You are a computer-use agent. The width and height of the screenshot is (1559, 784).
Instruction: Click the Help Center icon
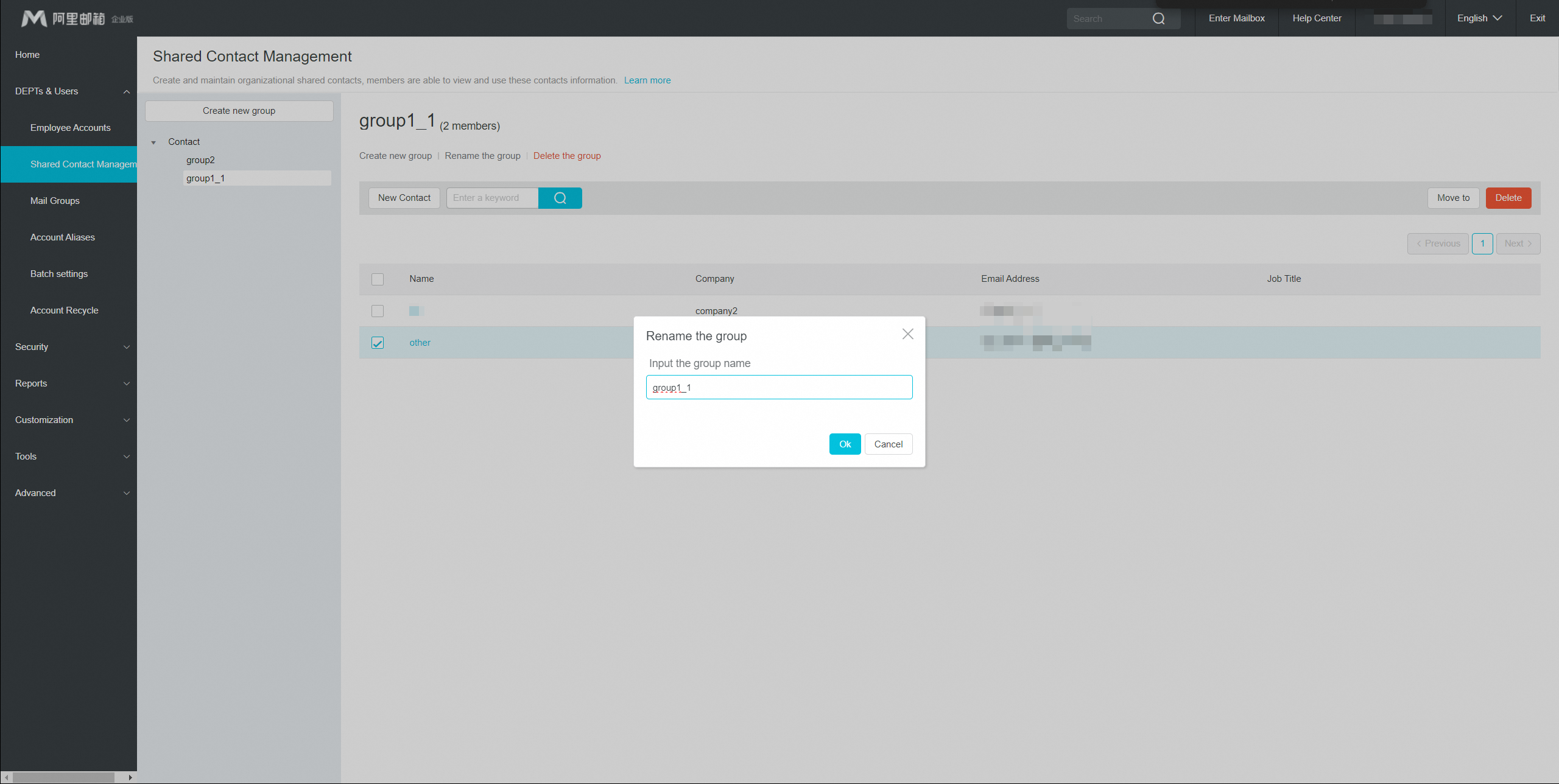click(x=1316, y=18)
